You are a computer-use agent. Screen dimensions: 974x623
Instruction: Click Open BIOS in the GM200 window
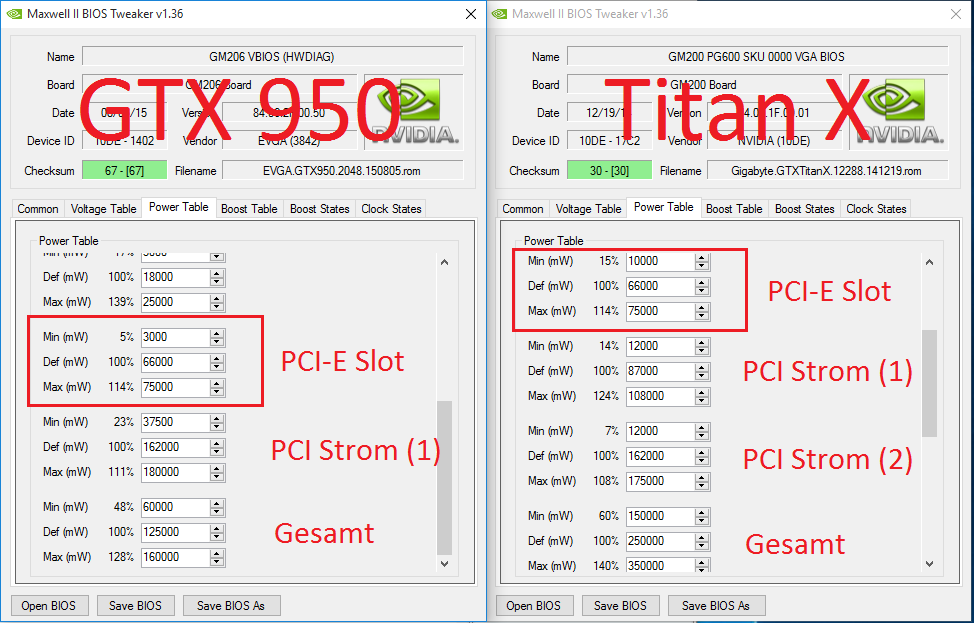(534, 606)
